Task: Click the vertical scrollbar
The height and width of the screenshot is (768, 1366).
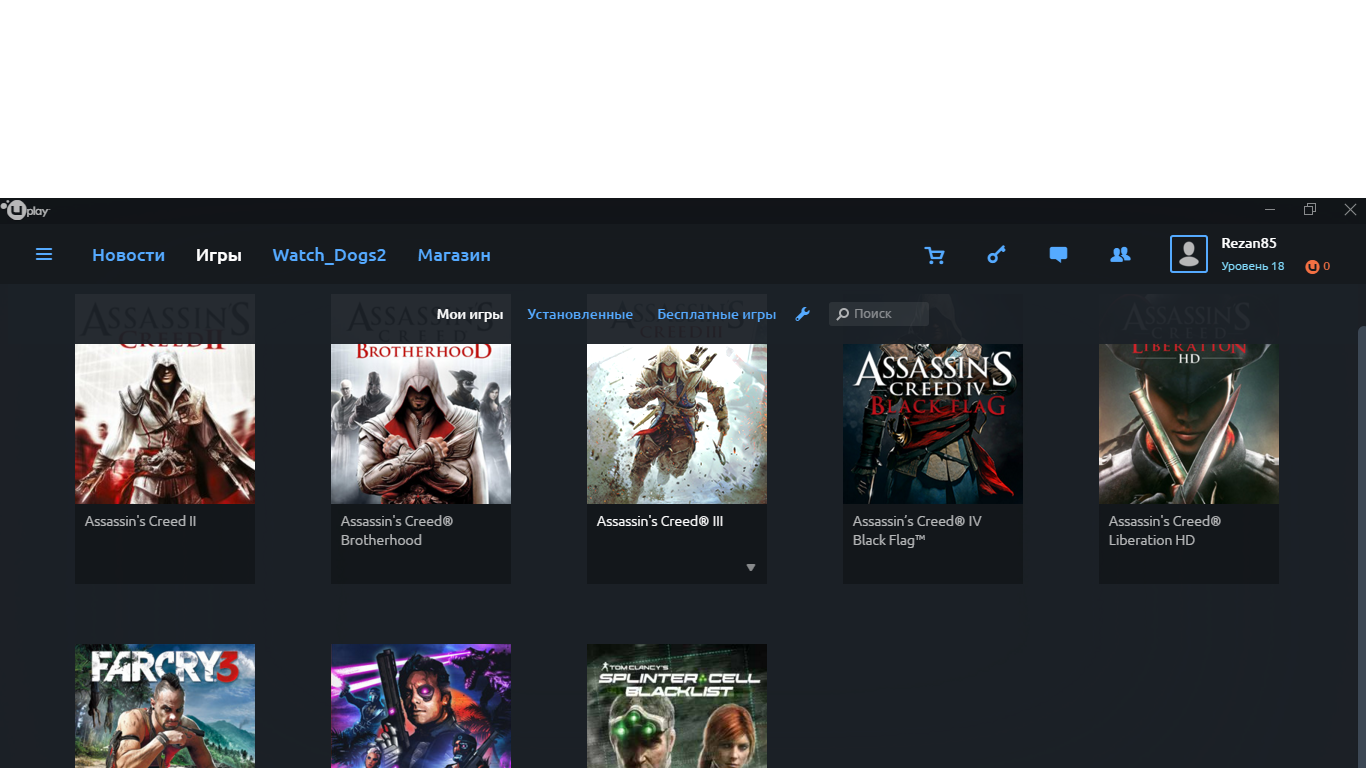Action: pos(1361,545)
